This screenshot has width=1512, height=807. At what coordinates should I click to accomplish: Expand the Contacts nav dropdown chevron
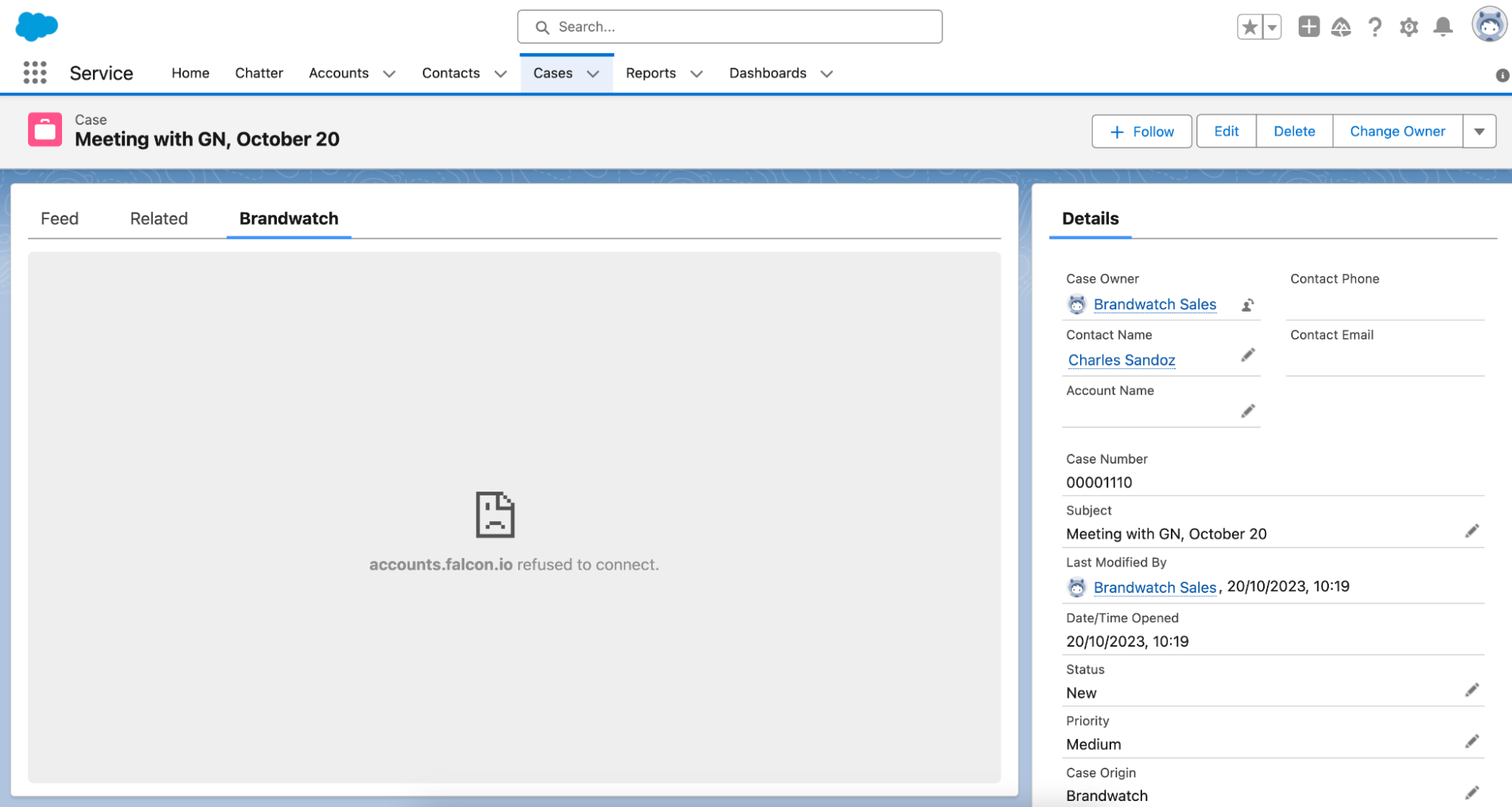[501, 73]
